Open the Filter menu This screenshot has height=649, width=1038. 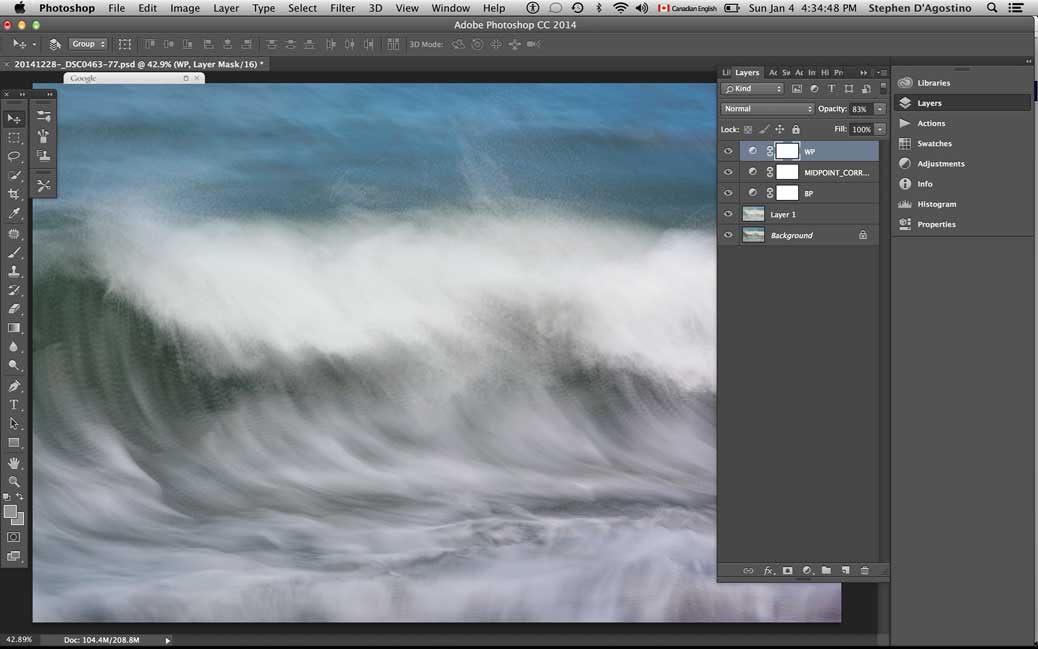342,8
